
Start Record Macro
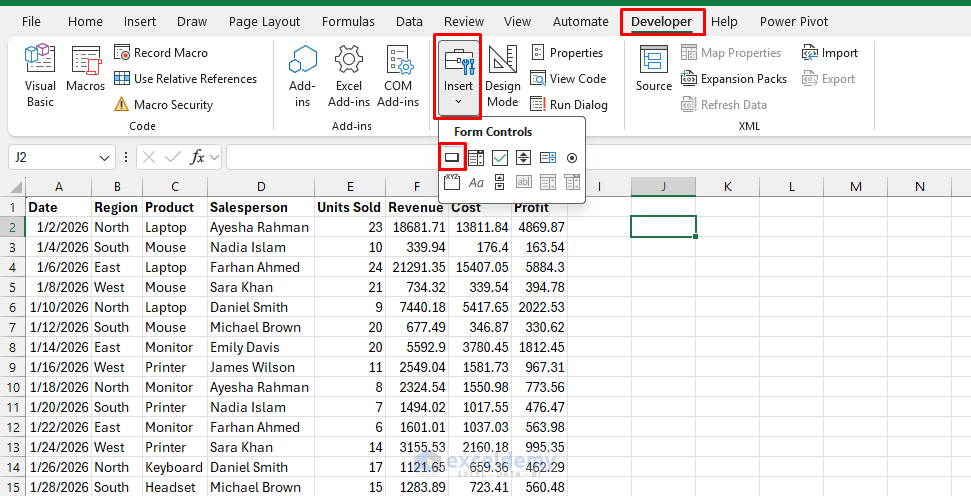[161, 53]
